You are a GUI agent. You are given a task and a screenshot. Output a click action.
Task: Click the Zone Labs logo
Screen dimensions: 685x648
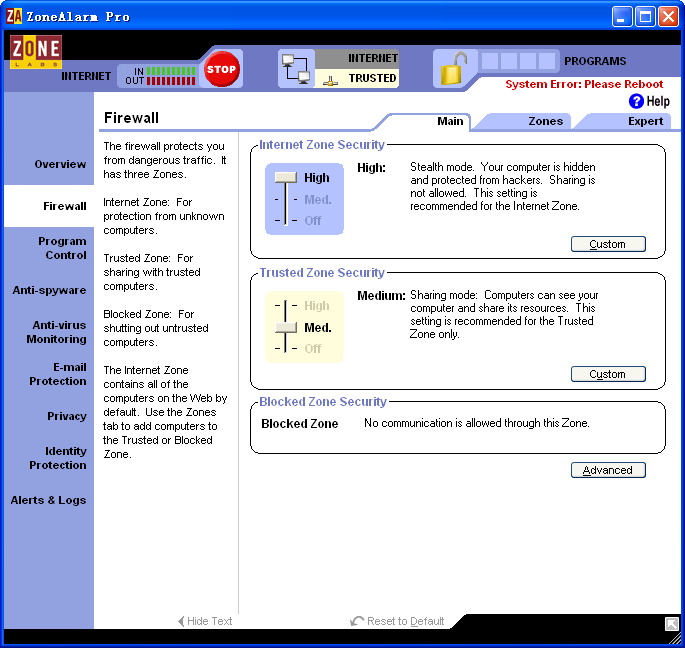36,52
